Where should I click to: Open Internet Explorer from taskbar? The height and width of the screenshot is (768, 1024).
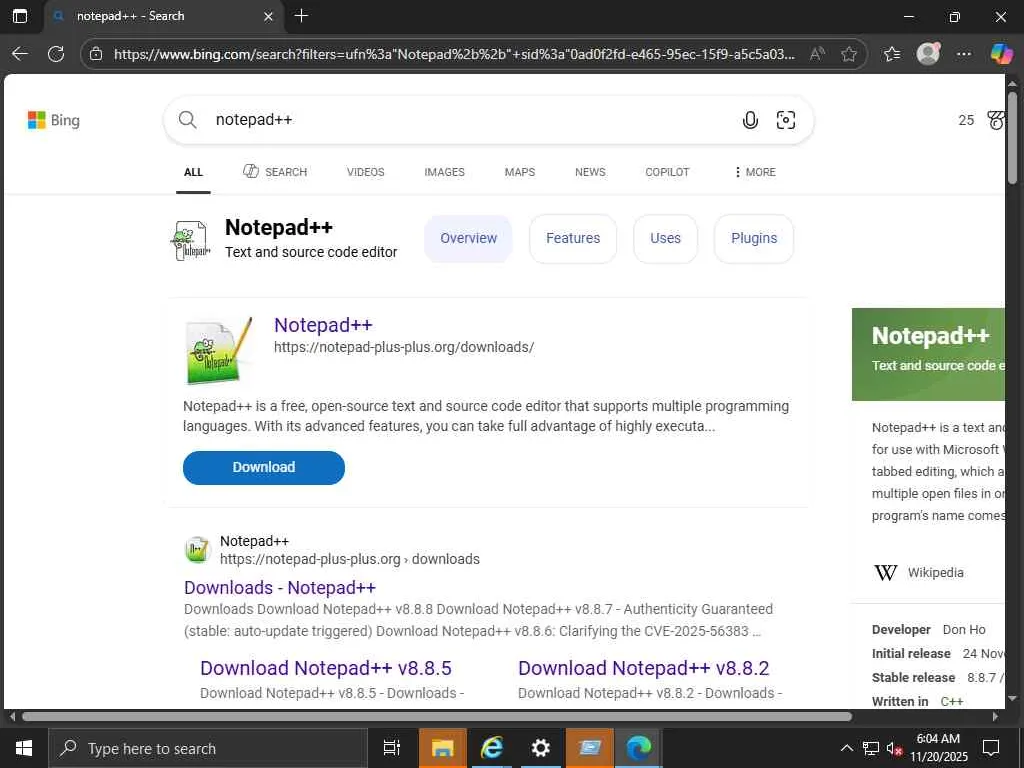[x=491, y=748]
